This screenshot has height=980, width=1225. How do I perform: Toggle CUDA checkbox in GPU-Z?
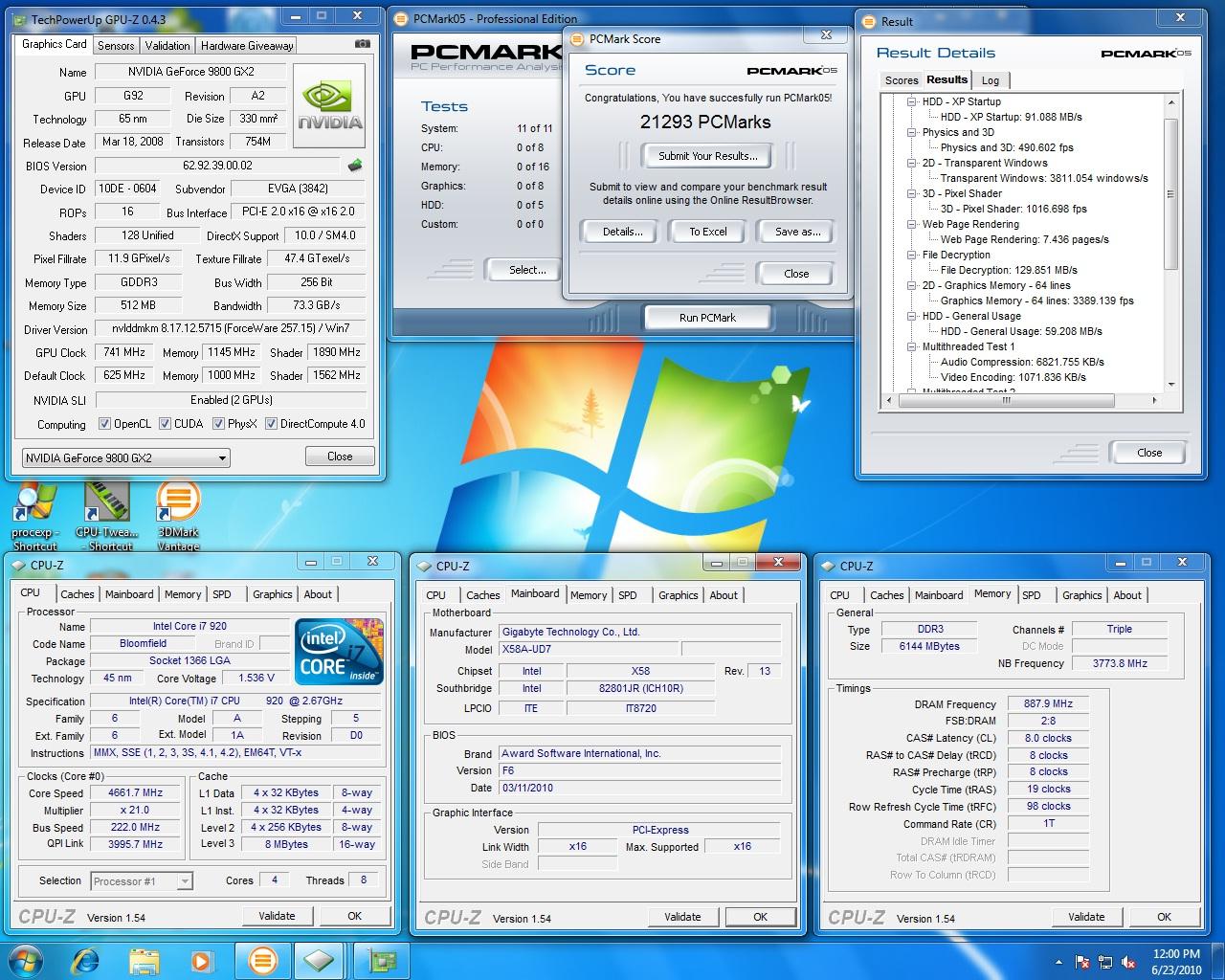tap(166, 424)
